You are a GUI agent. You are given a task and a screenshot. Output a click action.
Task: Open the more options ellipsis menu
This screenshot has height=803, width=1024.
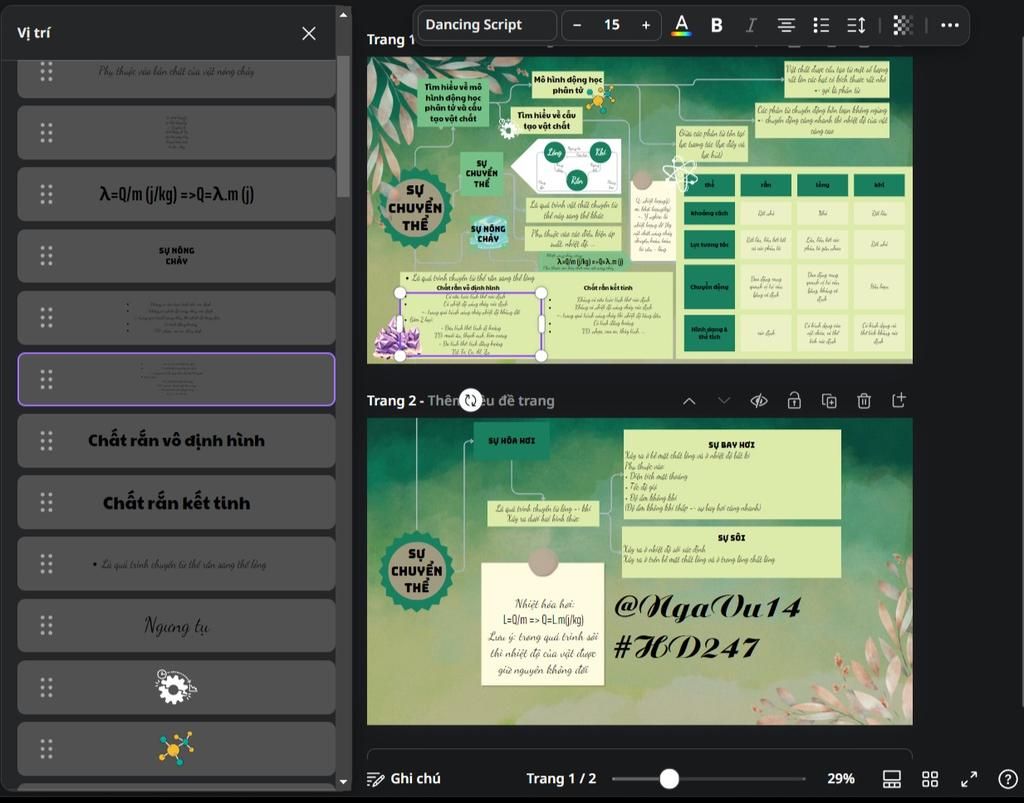tap(948, 25)
